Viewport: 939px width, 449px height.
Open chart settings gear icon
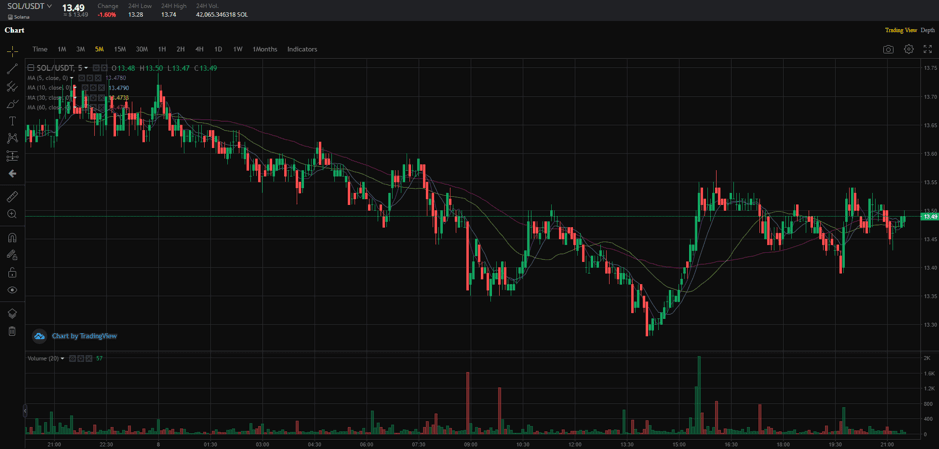point(908,49)
